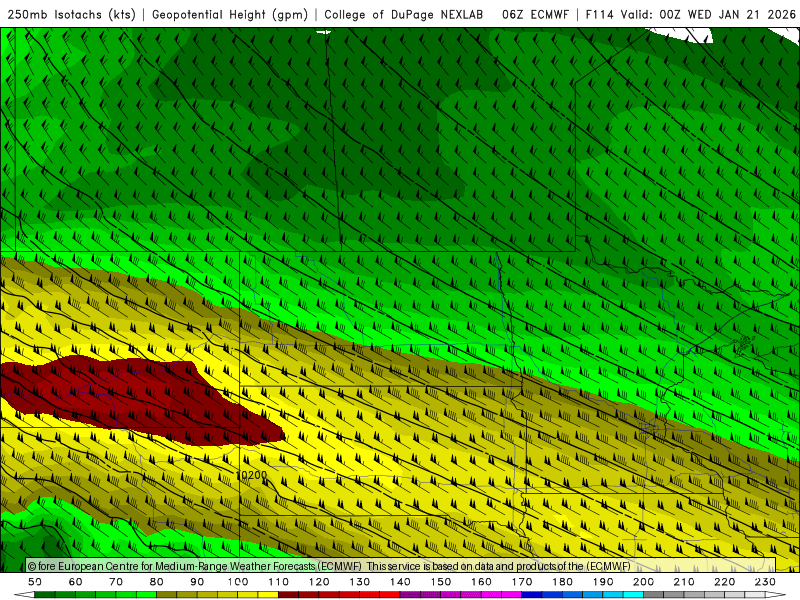Click the color bar label '110'
The height and width of the screenshot is (600, 800).
click(279, 582)
